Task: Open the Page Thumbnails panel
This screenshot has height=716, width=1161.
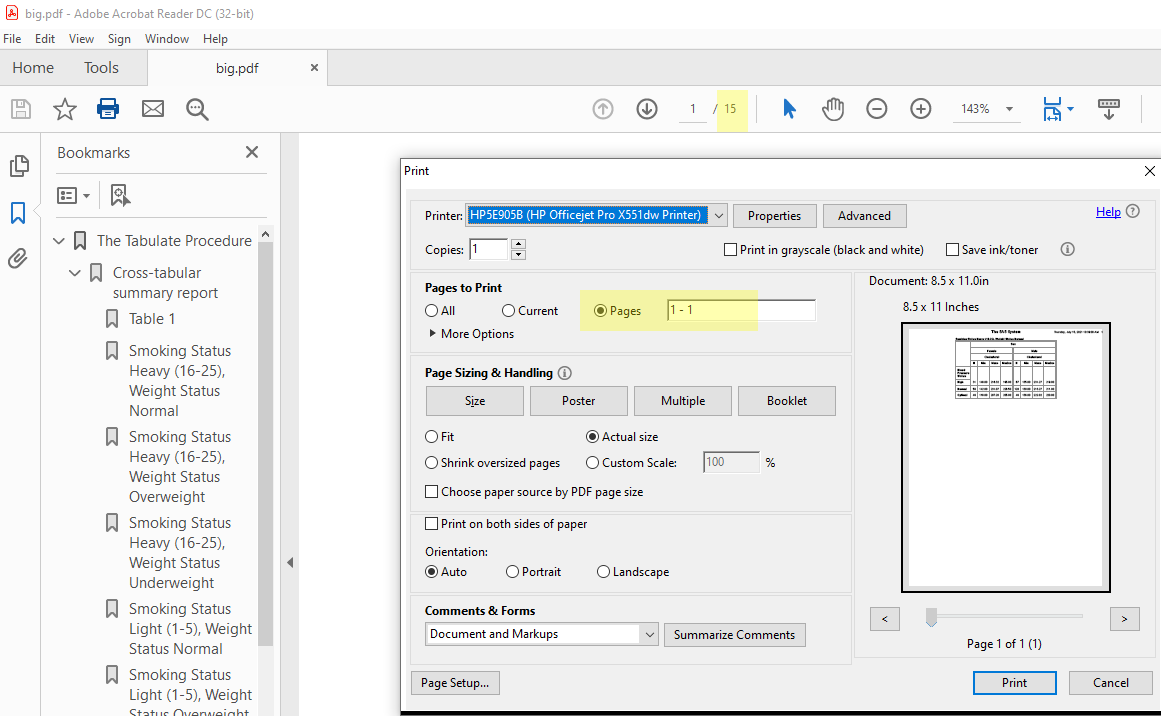Action: [x=19, y=166]
